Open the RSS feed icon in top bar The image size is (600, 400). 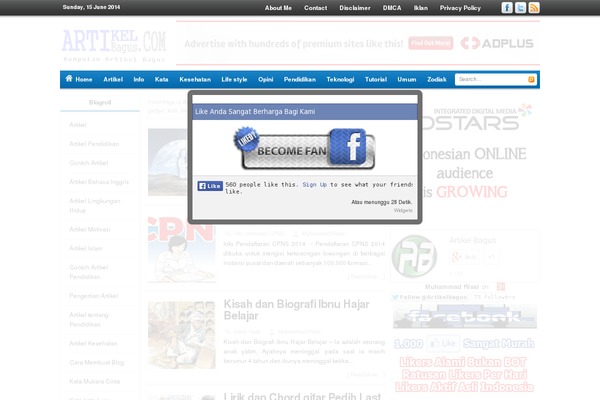coord(534,8)
